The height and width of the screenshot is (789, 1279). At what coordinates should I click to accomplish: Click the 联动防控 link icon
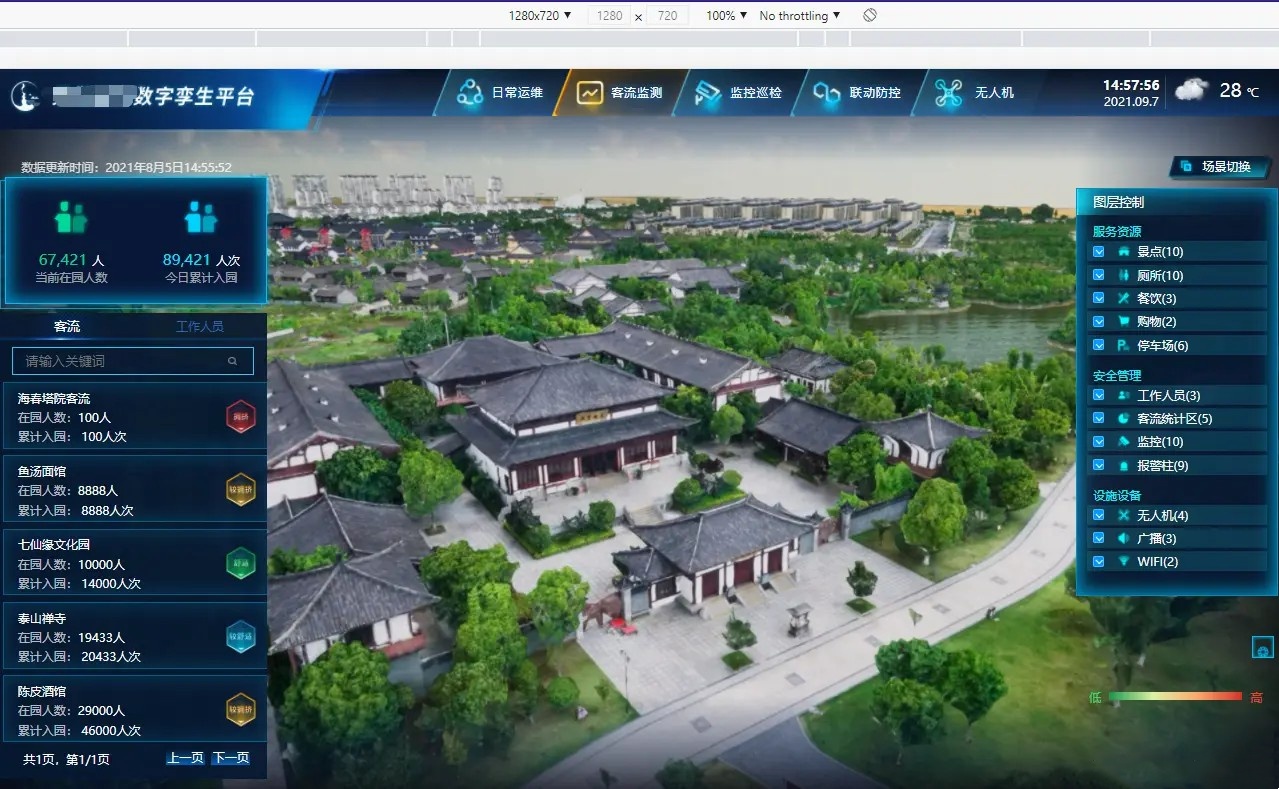827,93
